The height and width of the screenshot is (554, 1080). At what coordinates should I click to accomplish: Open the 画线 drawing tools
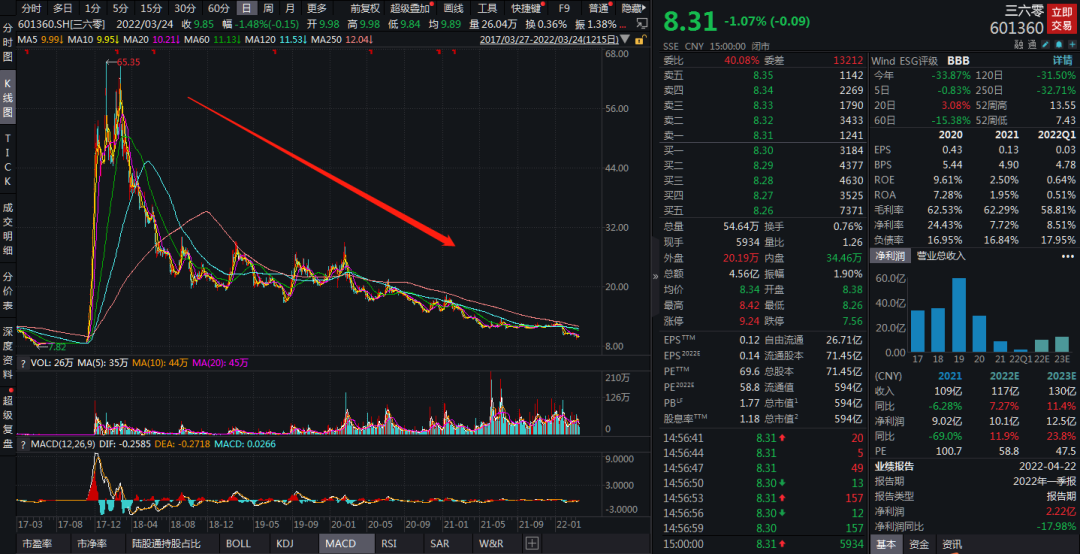[454, 9]
